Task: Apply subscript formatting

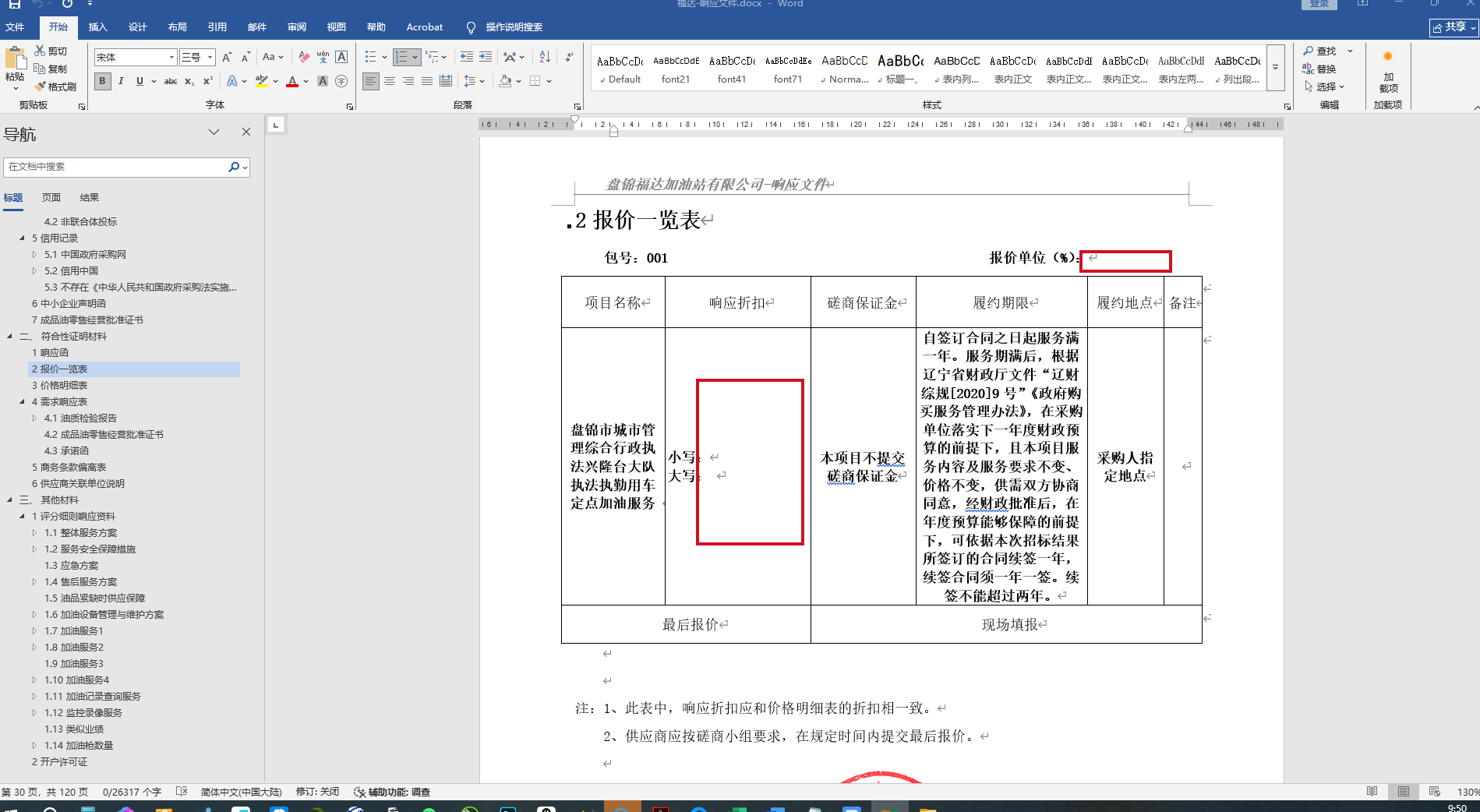Action: click(x=189, y=81)
